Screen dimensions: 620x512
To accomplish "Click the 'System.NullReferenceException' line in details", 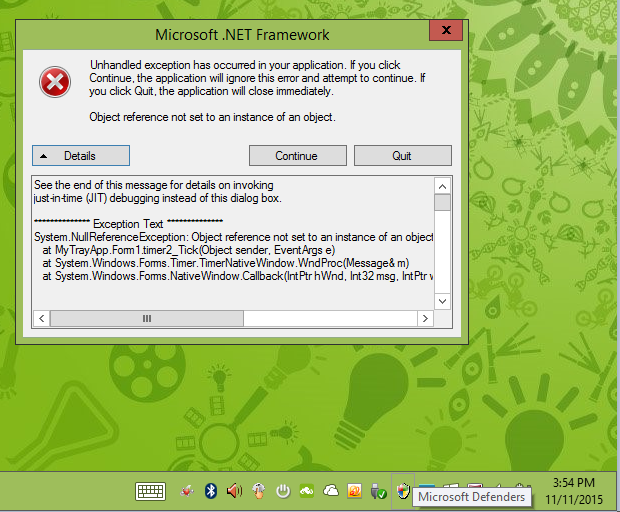I will (233, 237).
